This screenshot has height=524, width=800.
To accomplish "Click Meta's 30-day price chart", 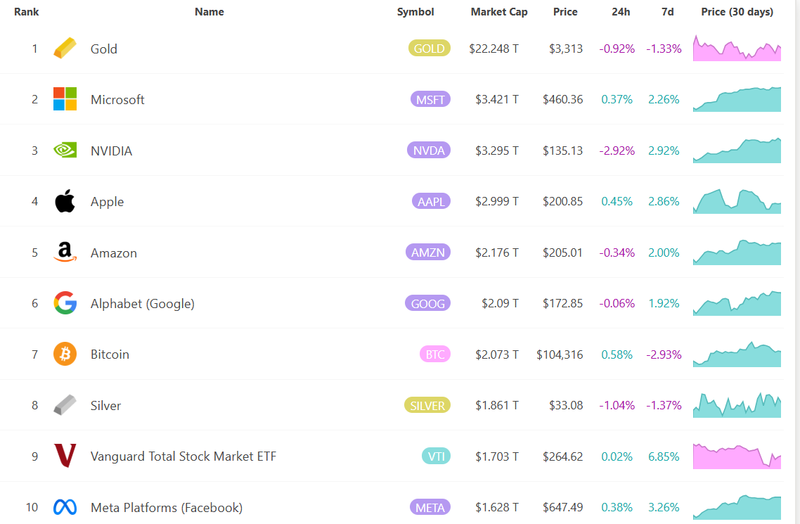I will (737, 507).
